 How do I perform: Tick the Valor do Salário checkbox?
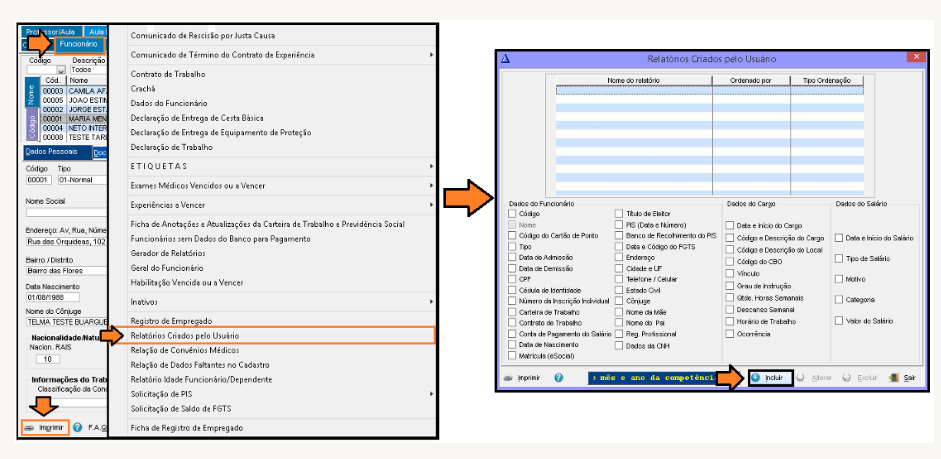pyautogui.click(x=839, y=321)
